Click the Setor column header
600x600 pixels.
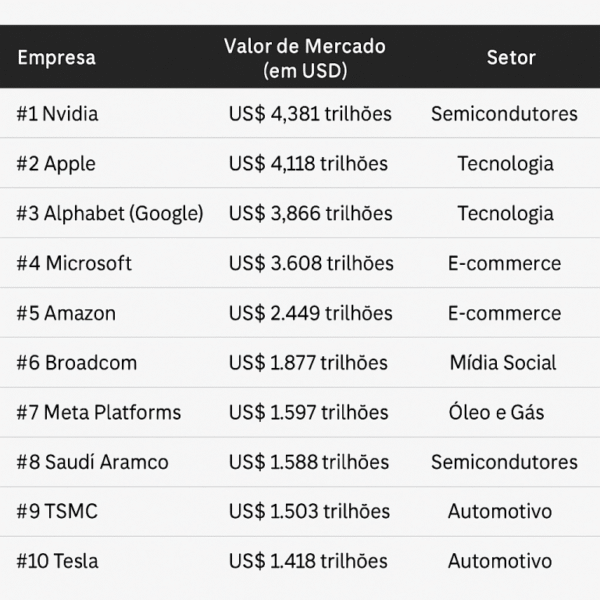pyautogui.click(x=510, y=57)
